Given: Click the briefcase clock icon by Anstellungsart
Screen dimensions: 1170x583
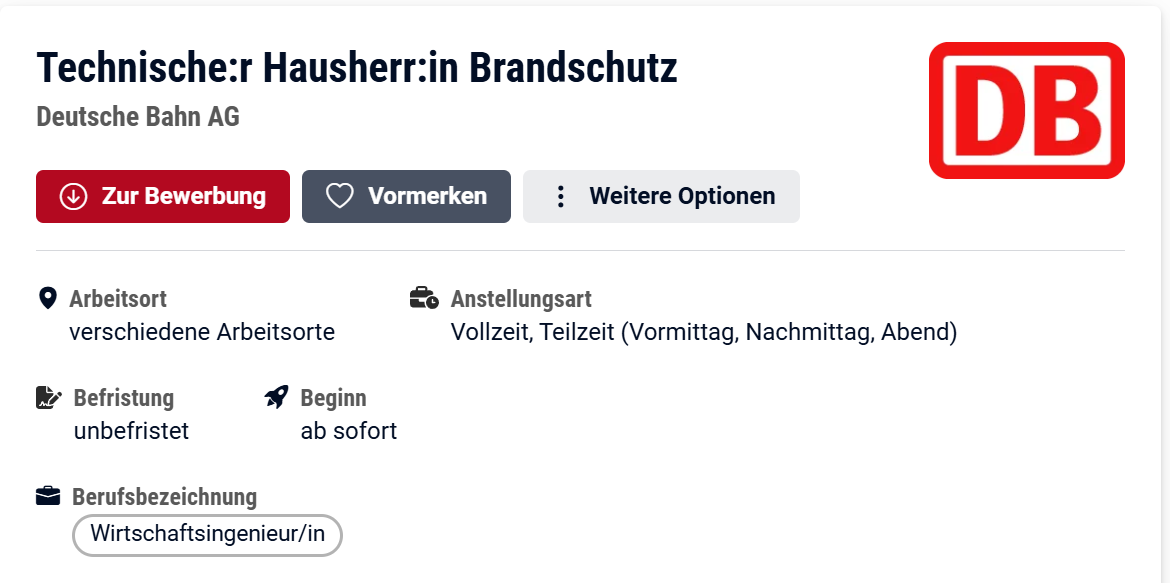Looking at the screenshot, I should [424, 298].
